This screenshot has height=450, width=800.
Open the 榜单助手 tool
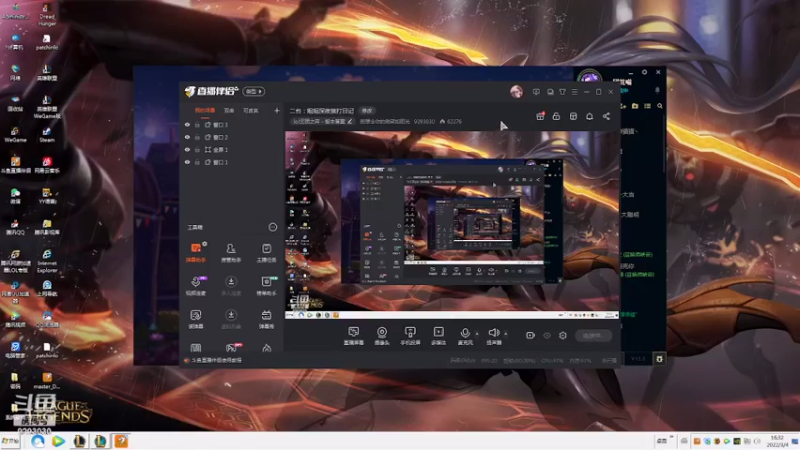[x=266, y=286]
